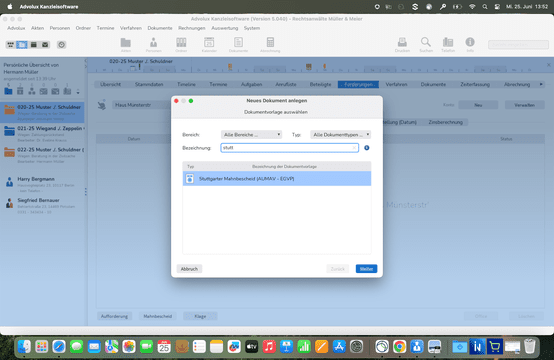Click the Personen toolbar icon
The image size is (554, 360).
[x=153, y=45]
